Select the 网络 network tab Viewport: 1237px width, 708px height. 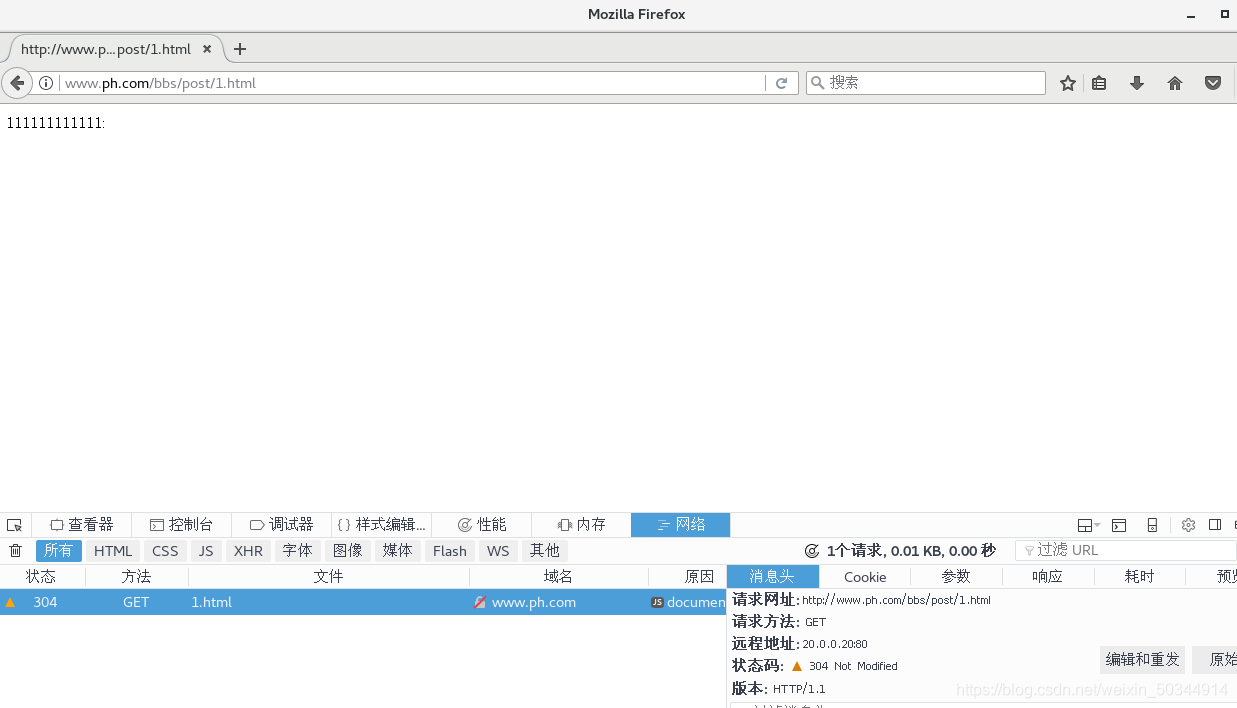681,525
